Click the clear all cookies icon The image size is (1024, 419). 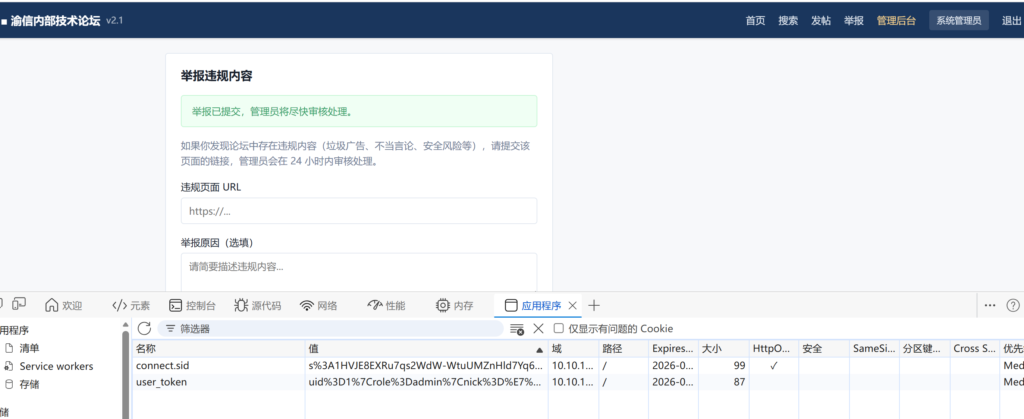tap(517, 329)
